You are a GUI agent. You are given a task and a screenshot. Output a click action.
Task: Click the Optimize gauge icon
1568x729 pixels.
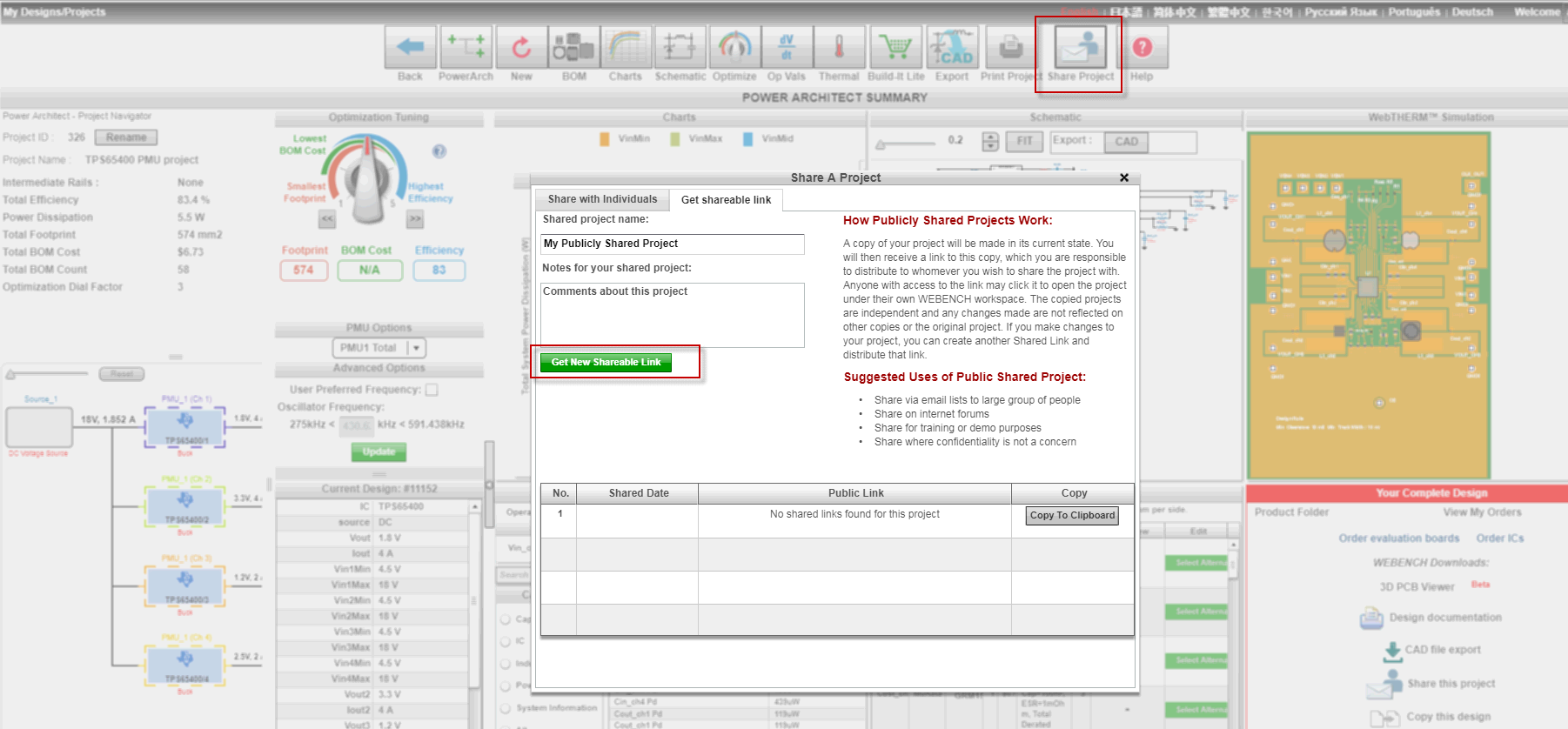point(735,47)
